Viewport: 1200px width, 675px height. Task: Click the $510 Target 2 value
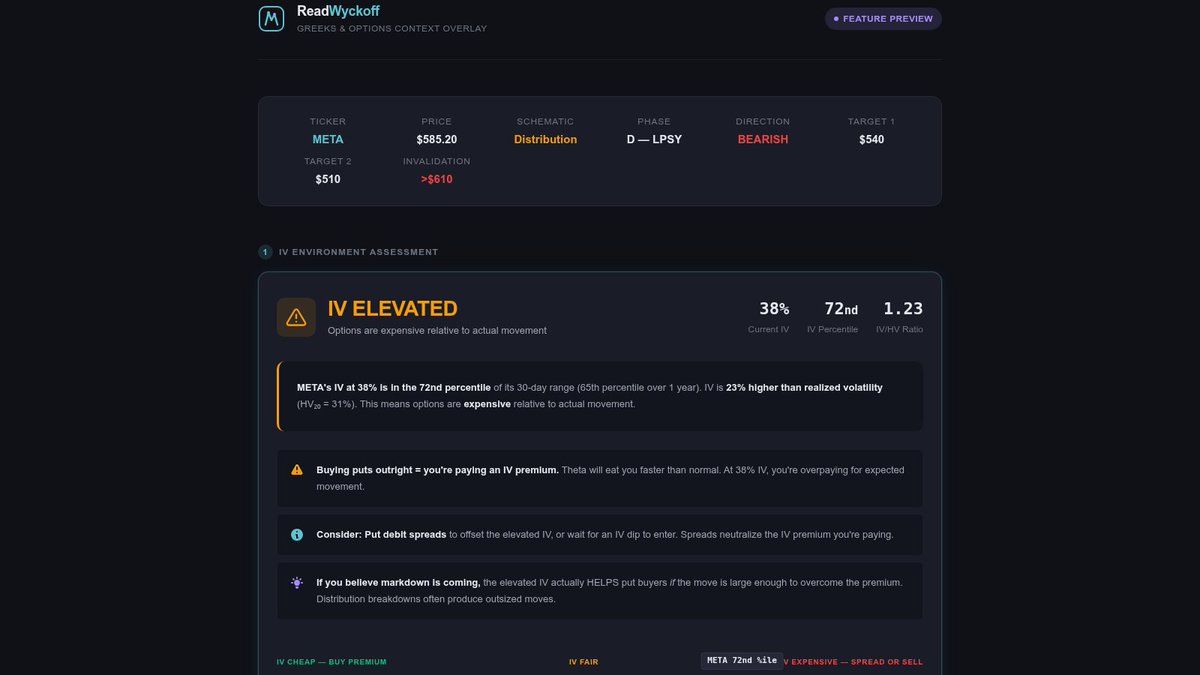click(328, 180)
